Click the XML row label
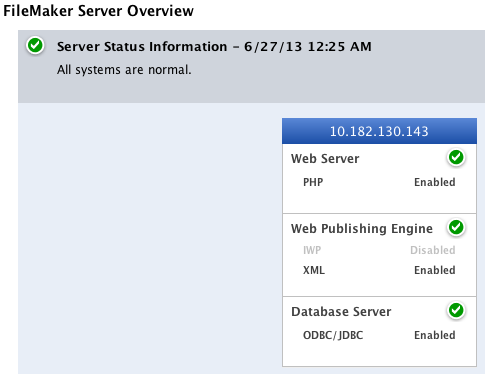The height and width of the screenshot is (374, 485). tap(314, 270)
